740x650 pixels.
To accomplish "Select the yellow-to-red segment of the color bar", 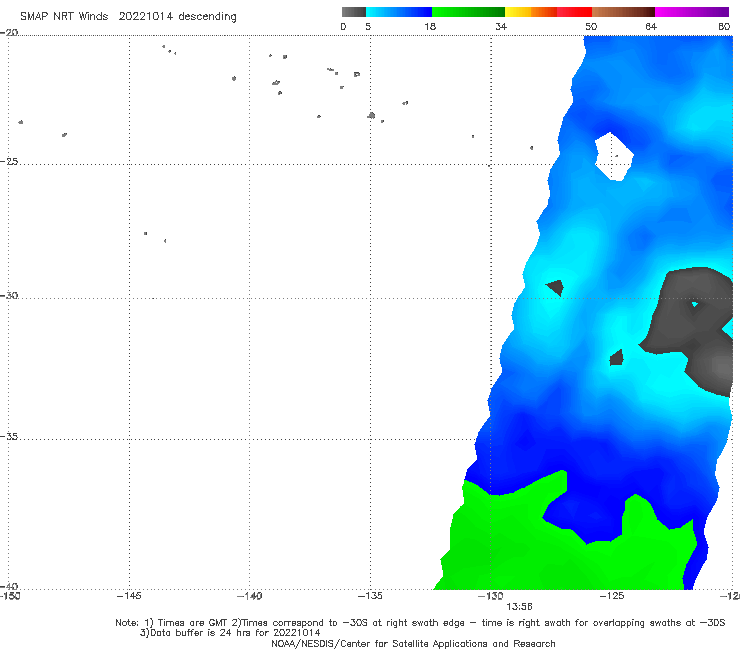I will tap(548, 12).
